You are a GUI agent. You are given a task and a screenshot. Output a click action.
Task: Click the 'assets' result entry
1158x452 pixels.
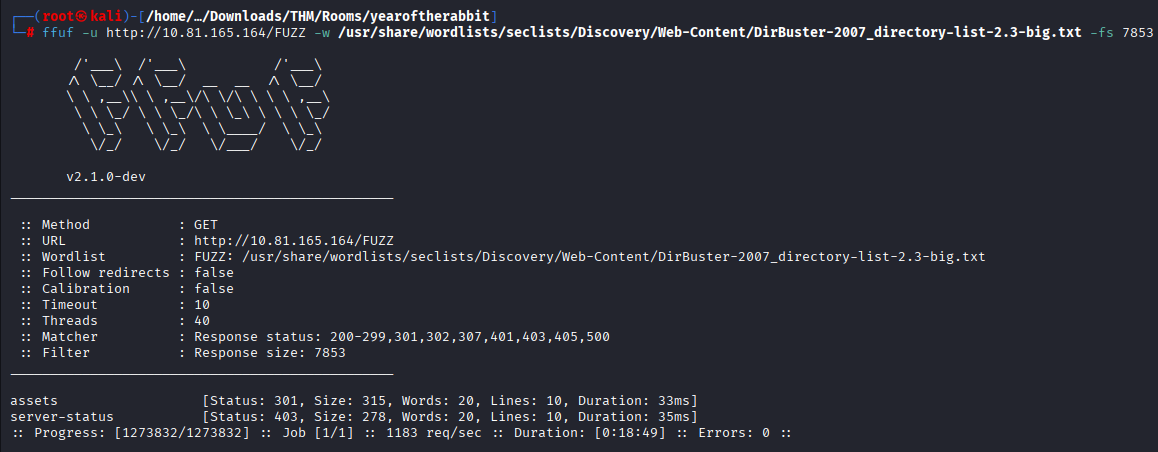(33, 401)
